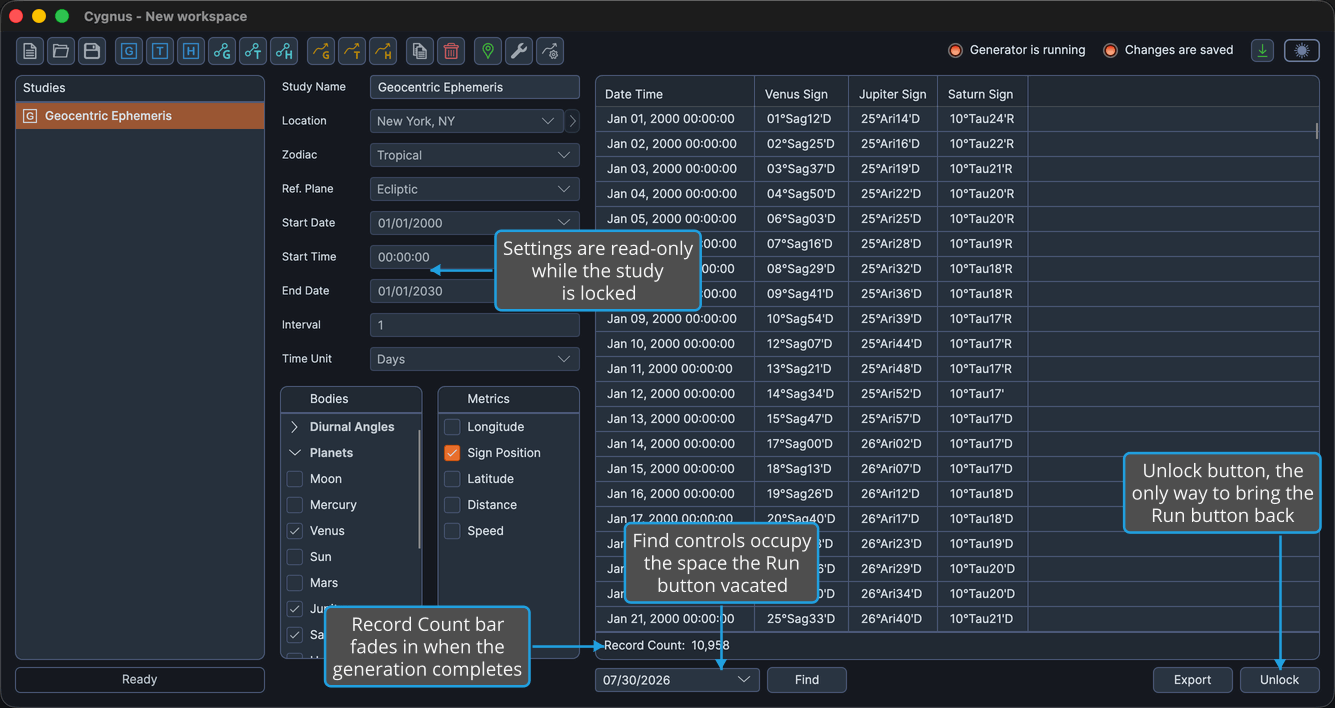This screenshot has width=1335, height=708.
Task: Add orange trend-line H study
Action: point(383,51)
